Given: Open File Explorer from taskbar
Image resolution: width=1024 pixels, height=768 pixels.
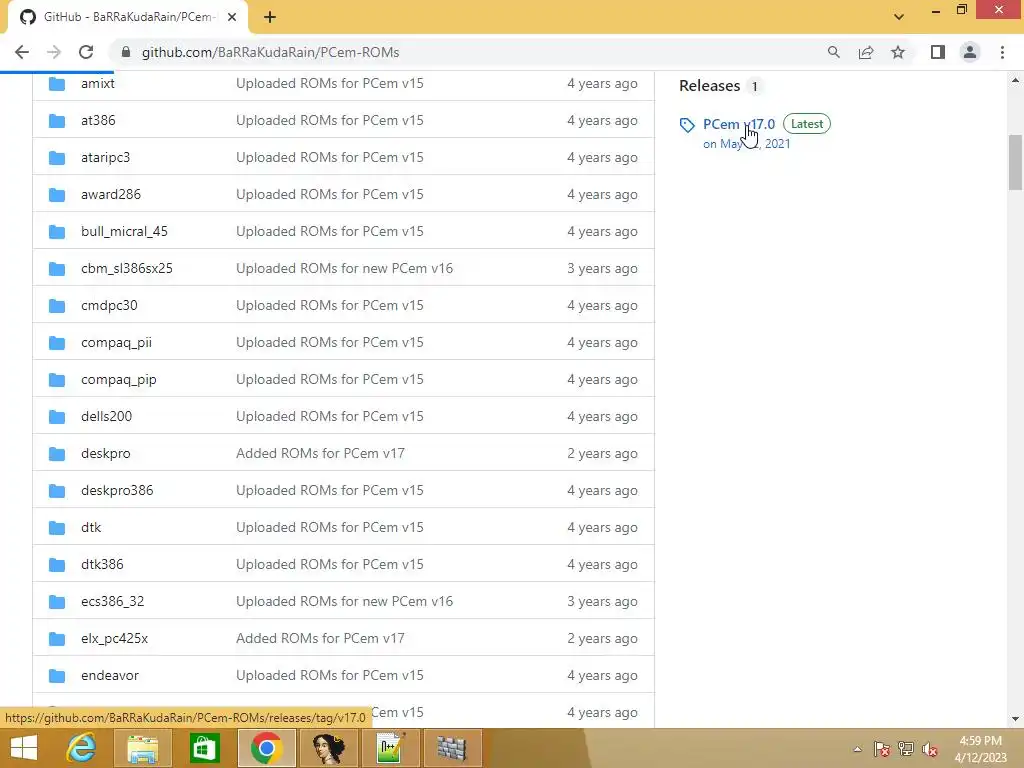Looking at the screenshot, I should [142, 748].
